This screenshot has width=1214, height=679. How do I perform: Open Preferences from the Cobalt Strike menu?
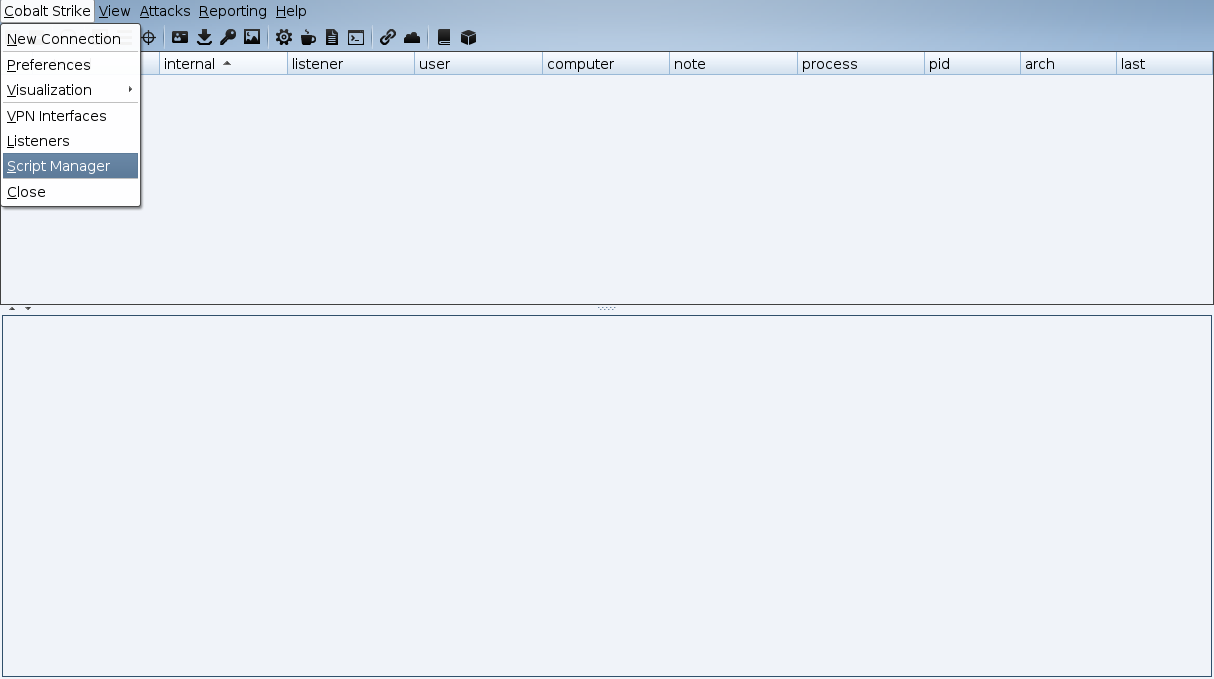point(70,65)
